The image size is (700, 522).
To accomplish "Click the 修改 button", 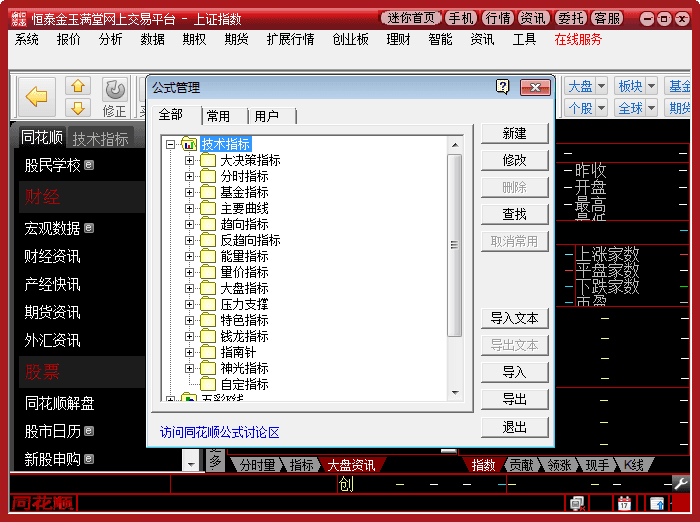I will point(514,160).
